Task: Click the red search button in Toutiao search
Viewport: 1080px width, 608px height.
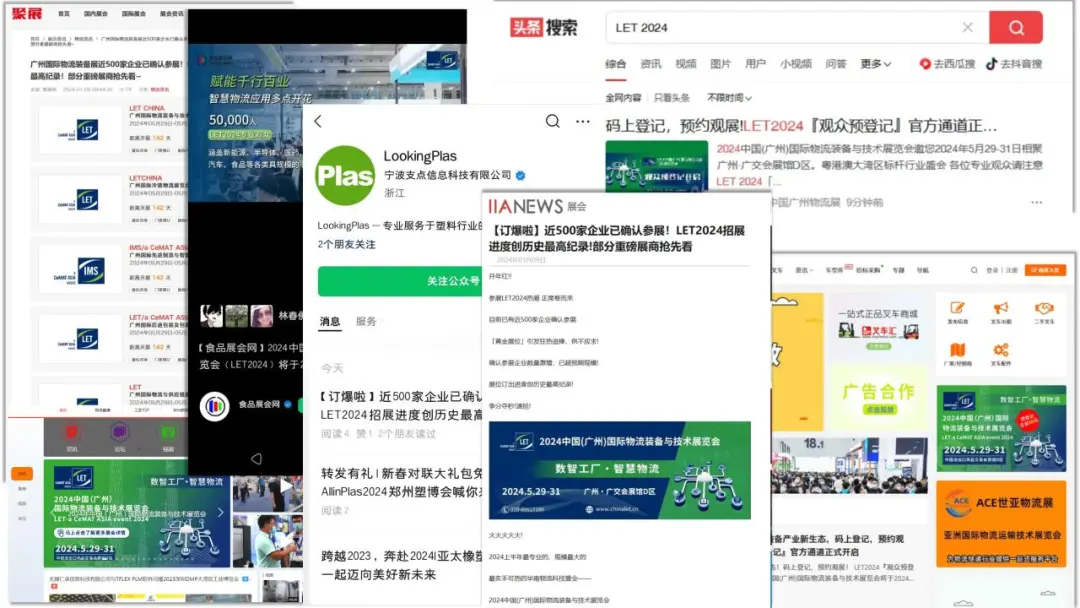Action: (x=1015, y=28)
